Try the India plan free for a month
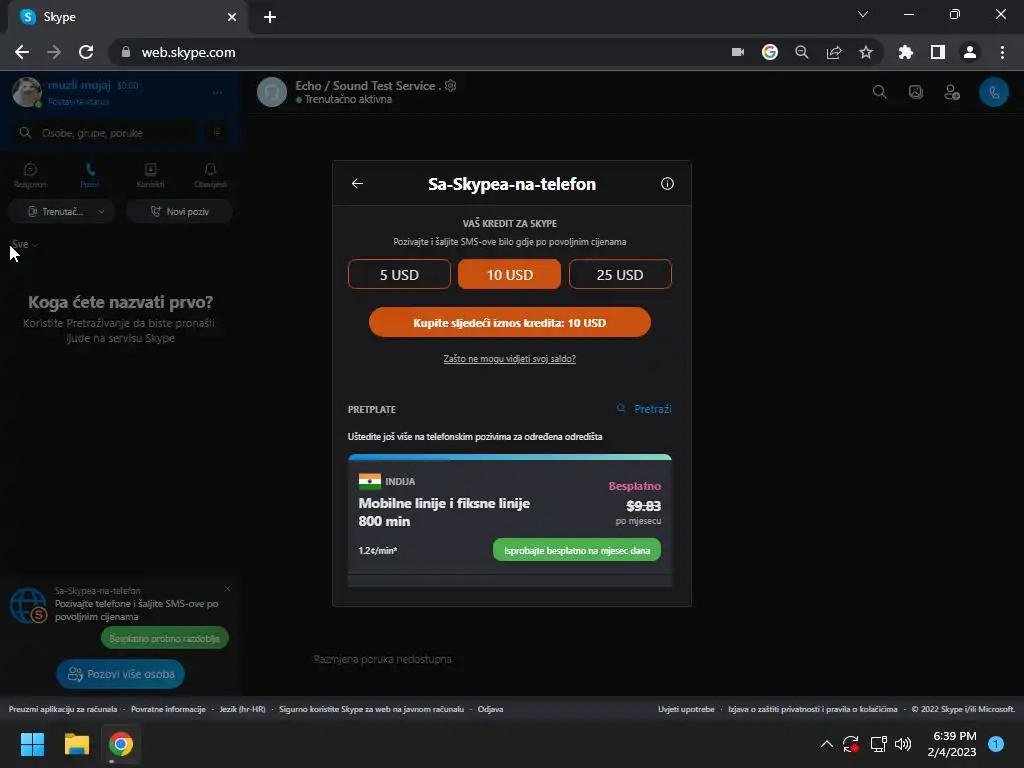This screenshot has height=768, width=1024. [x=577, y=550]
